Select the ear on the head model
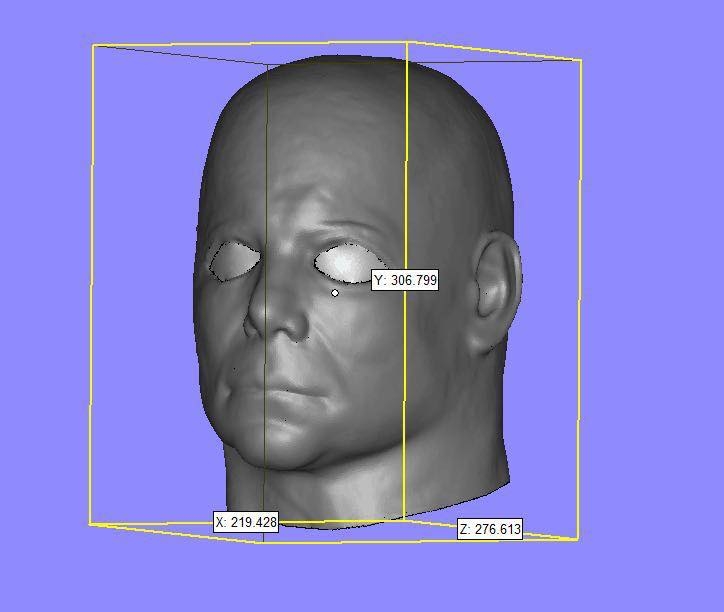The height and width of the screenshot is (612, 724). pyautogui.click(x=498, y=292)
